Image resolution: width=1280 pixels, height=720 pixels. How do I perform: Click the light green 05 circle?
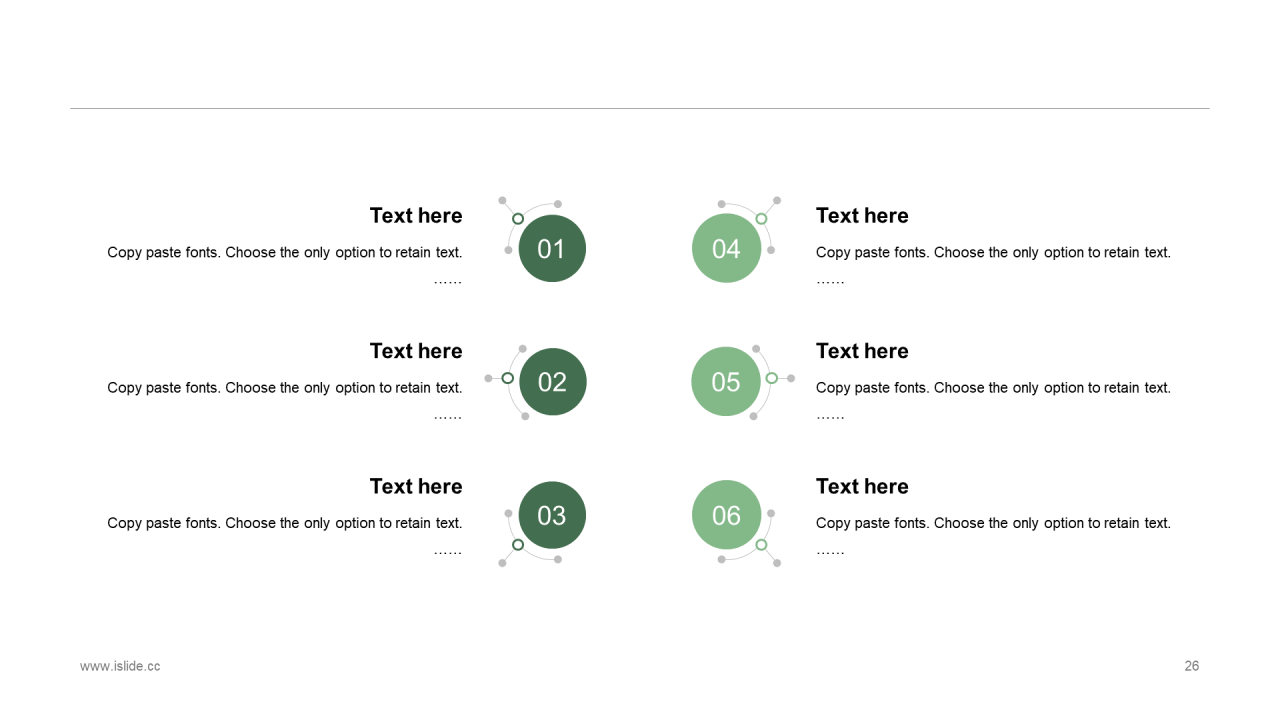click(x=726, y=382)
